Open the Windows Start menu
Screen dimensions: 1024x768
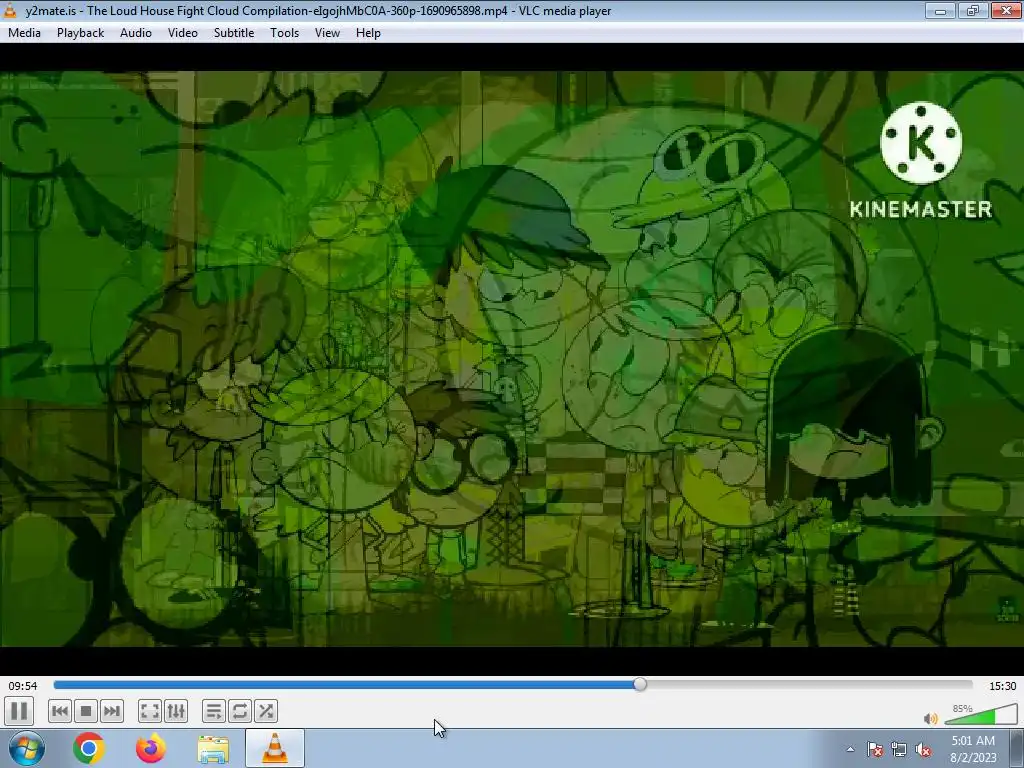coord(26,748)
